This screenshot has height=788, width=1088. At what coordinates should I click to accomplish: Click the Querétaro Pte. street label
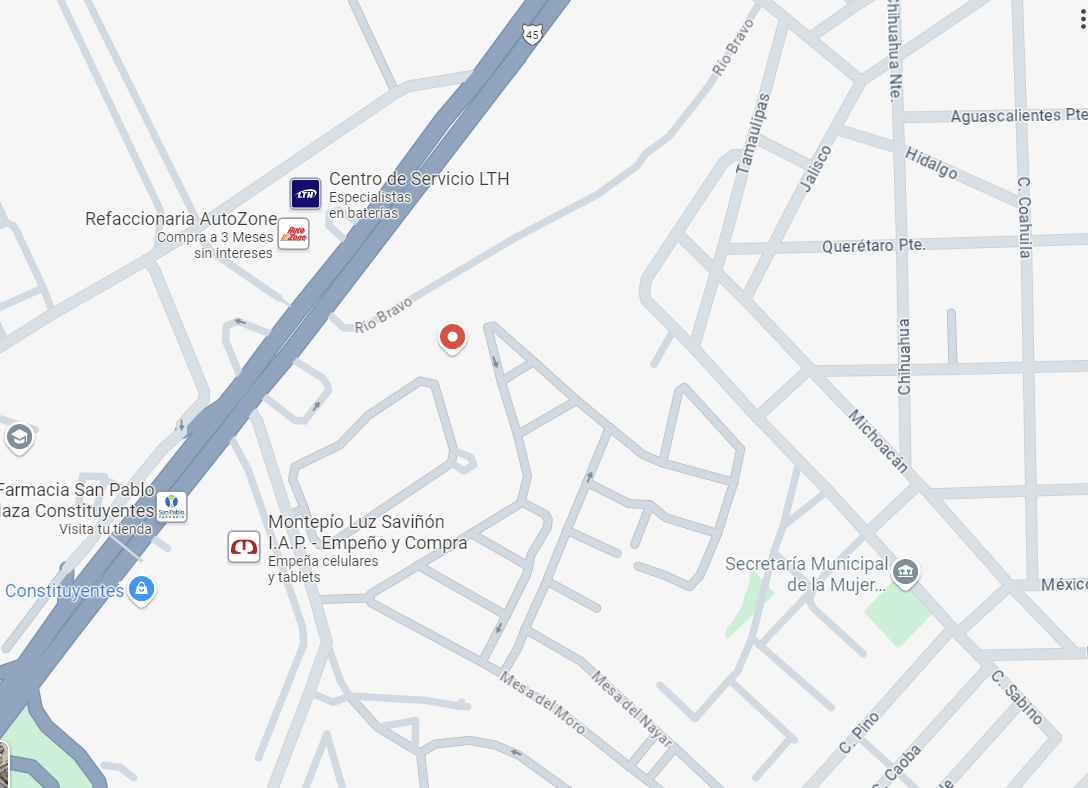[874, 246]
